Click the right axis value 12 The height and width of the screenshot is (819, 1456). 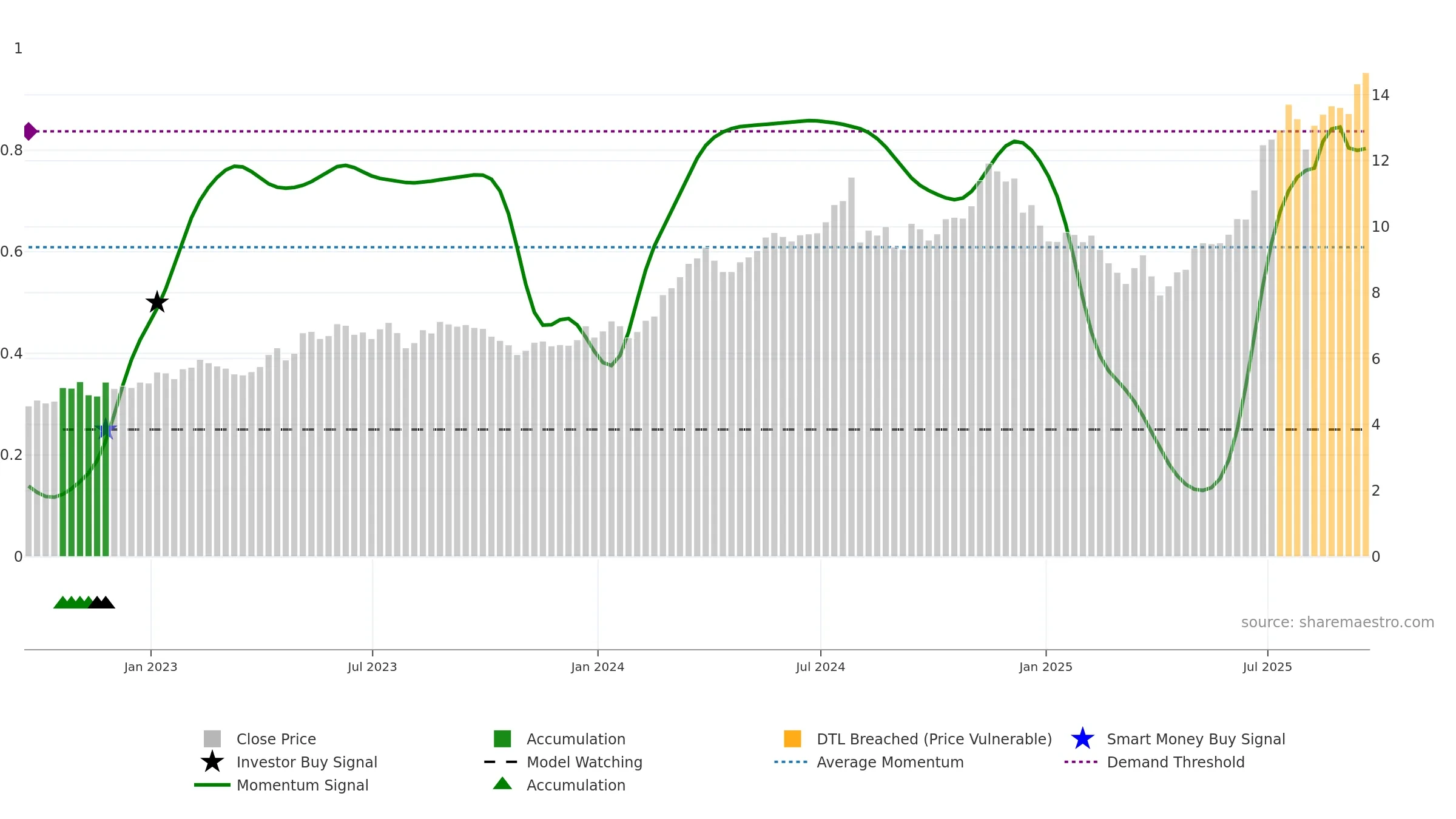point(1380,161)
